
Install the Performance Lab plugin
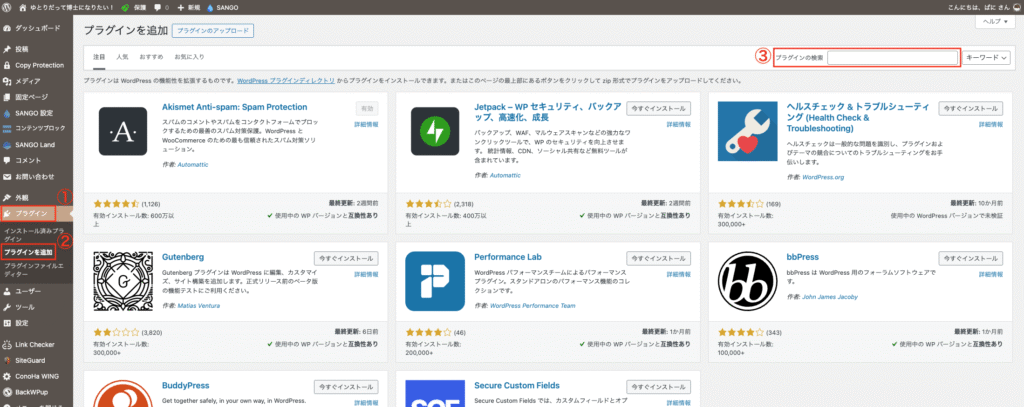[658, 258]
